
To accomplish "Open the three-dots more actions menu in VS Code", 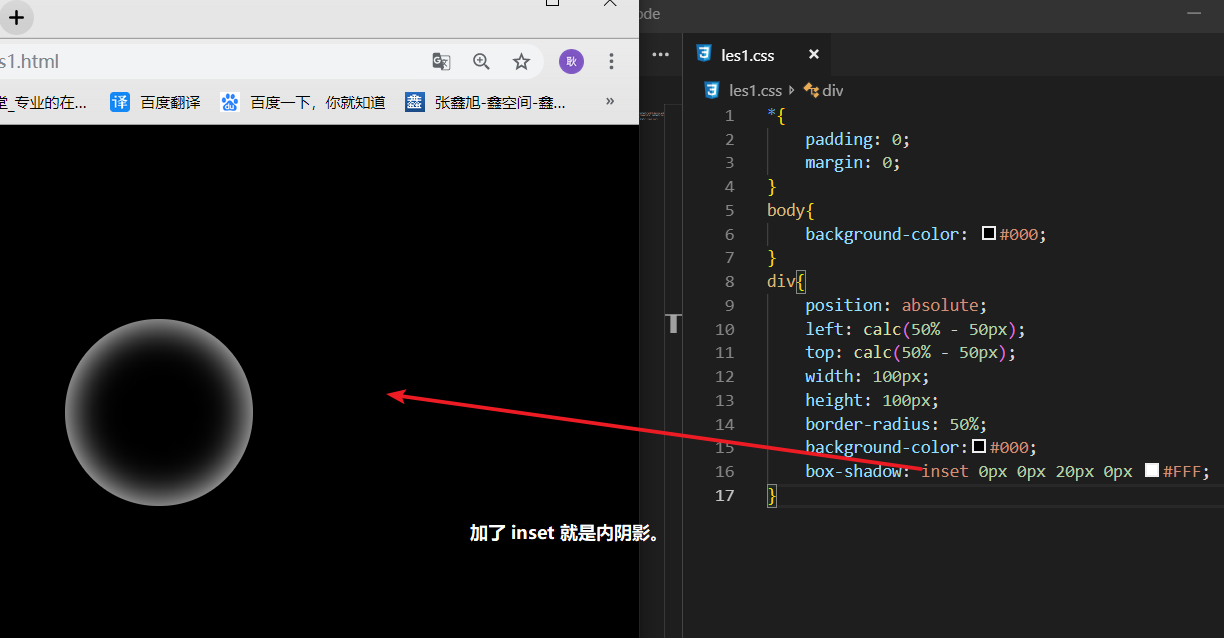I will pyautogui.click(x=660, y=55).
